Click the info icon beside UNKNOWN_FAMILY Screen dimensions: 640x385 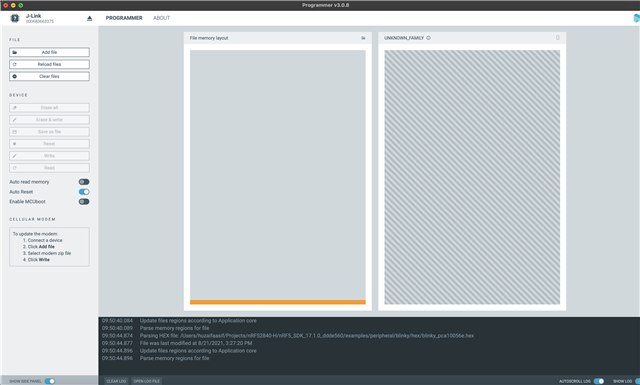(x=428, y=38)
